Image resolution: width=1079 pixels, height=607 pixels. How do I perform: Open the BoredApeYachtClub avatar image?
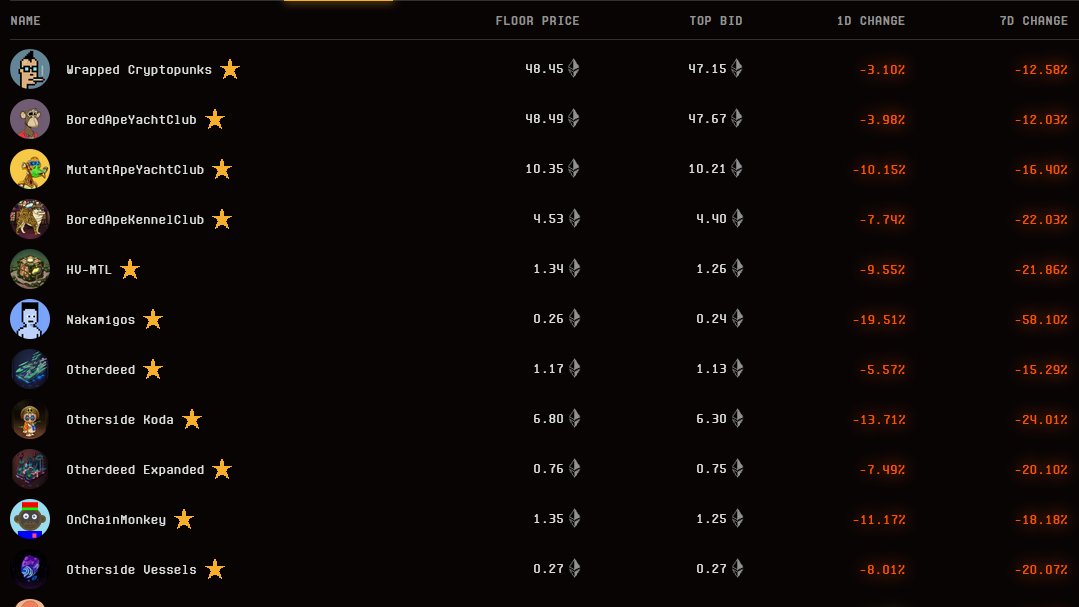[x=30, y=119]
